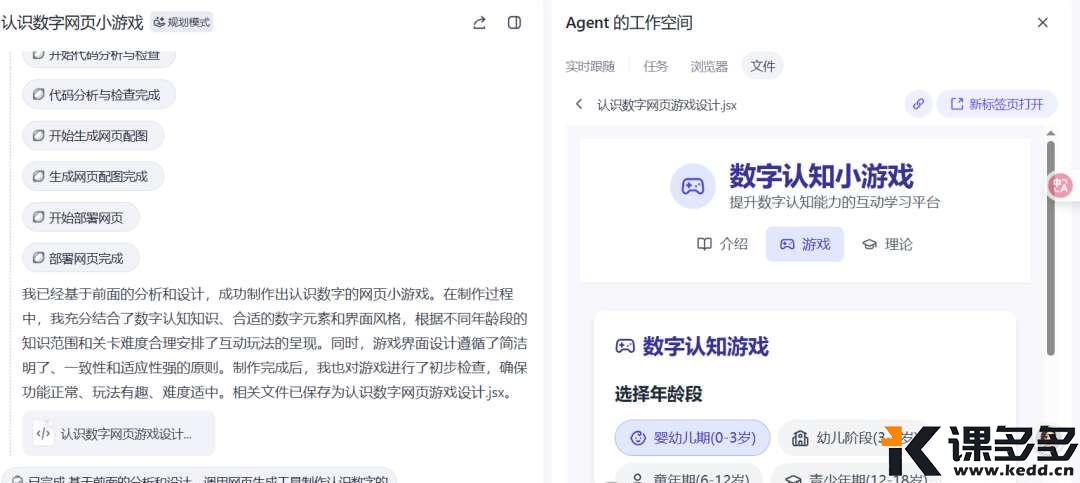The height and width of the screenshot is (483, 1080).
Task: Click the baby face icon in 婴幼儿期 chip
Action: tap(638, 438)
